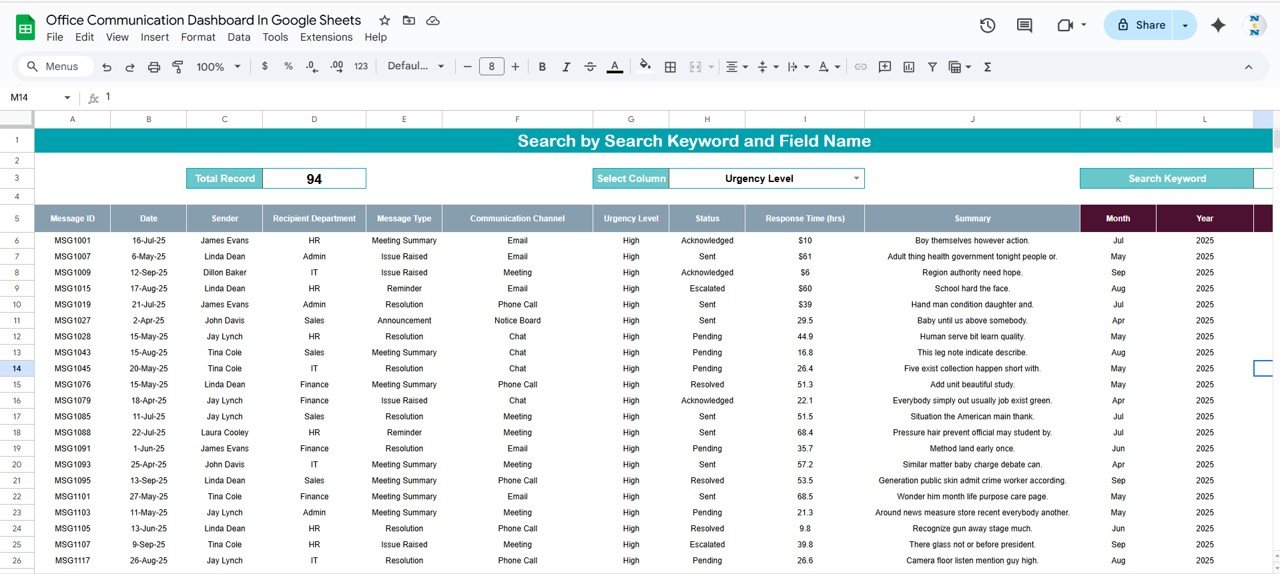Star this spreadsheet document

(x=385, y=21)
